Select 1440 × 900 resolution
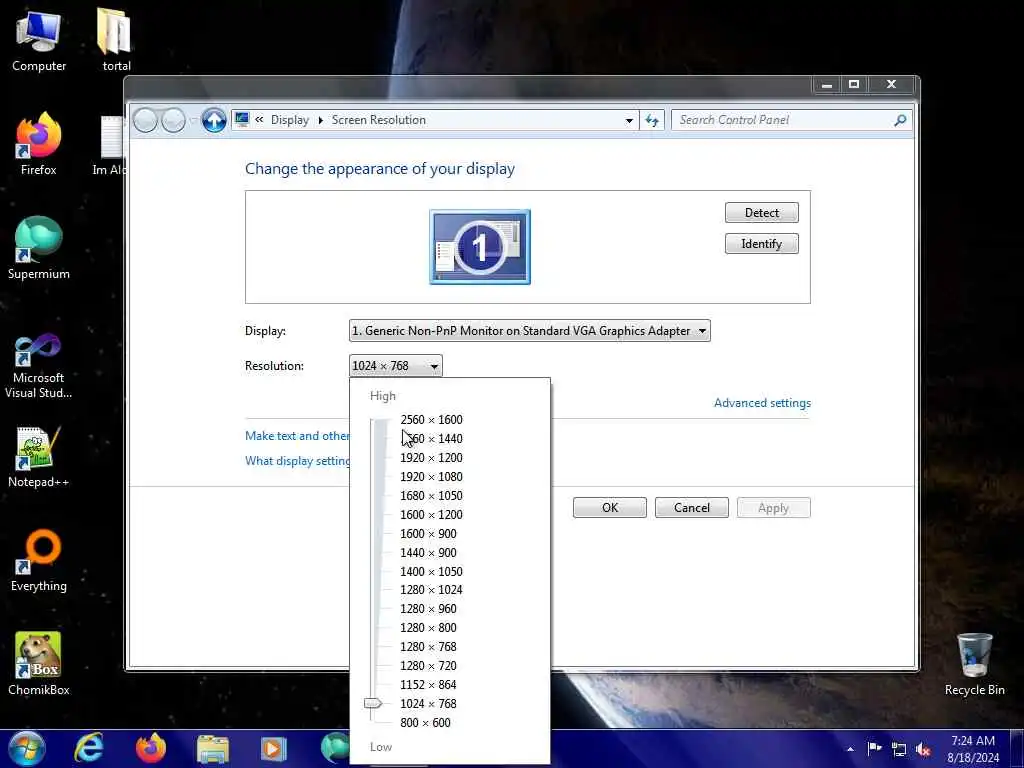The width and height of the screenshot is (1024, 768). 428,552
